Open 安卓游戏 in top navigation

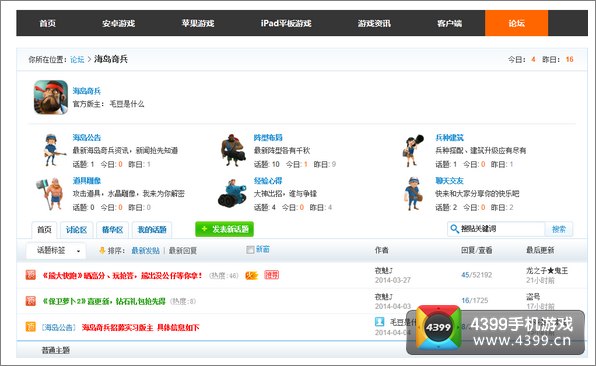click(118, 23)
